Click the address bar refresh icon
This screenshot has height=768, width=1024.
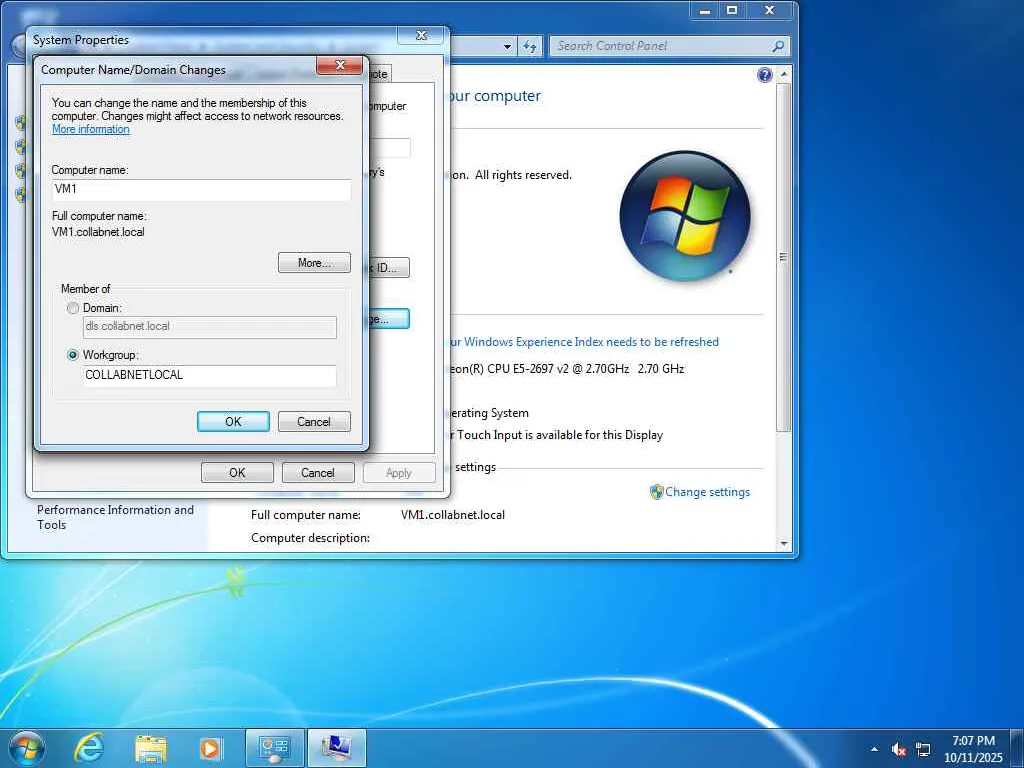(530, 46)
